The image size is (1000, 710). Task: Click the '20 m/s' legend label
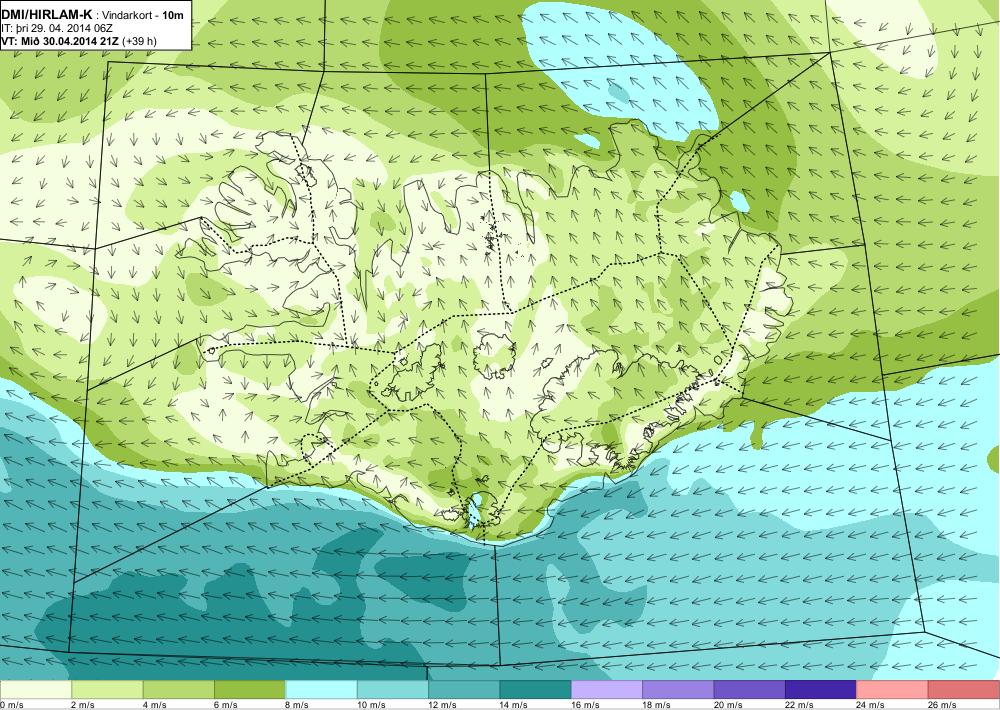coord(728,705)
